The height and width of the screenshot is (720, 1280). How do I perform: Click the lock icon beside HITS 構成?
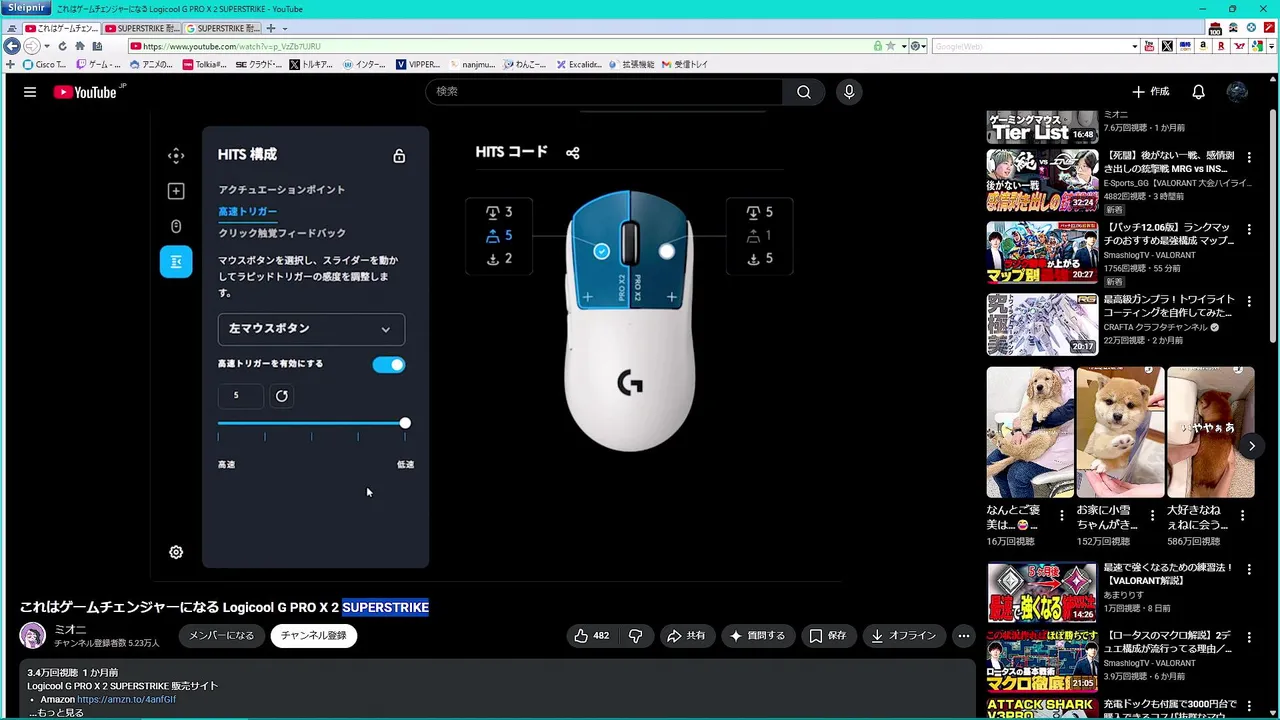coord(399,156)
